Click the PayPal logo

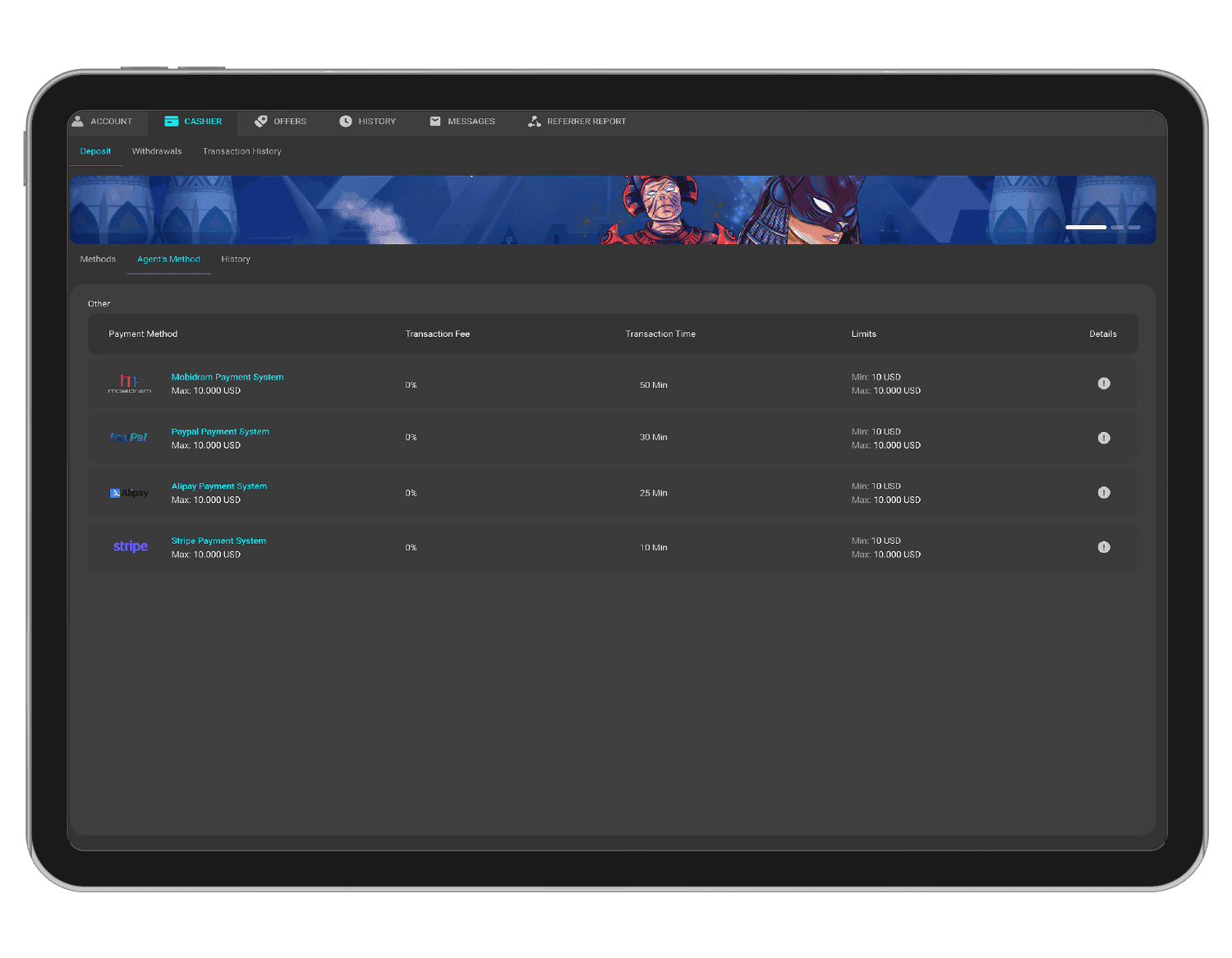click(x=129, y=438)
